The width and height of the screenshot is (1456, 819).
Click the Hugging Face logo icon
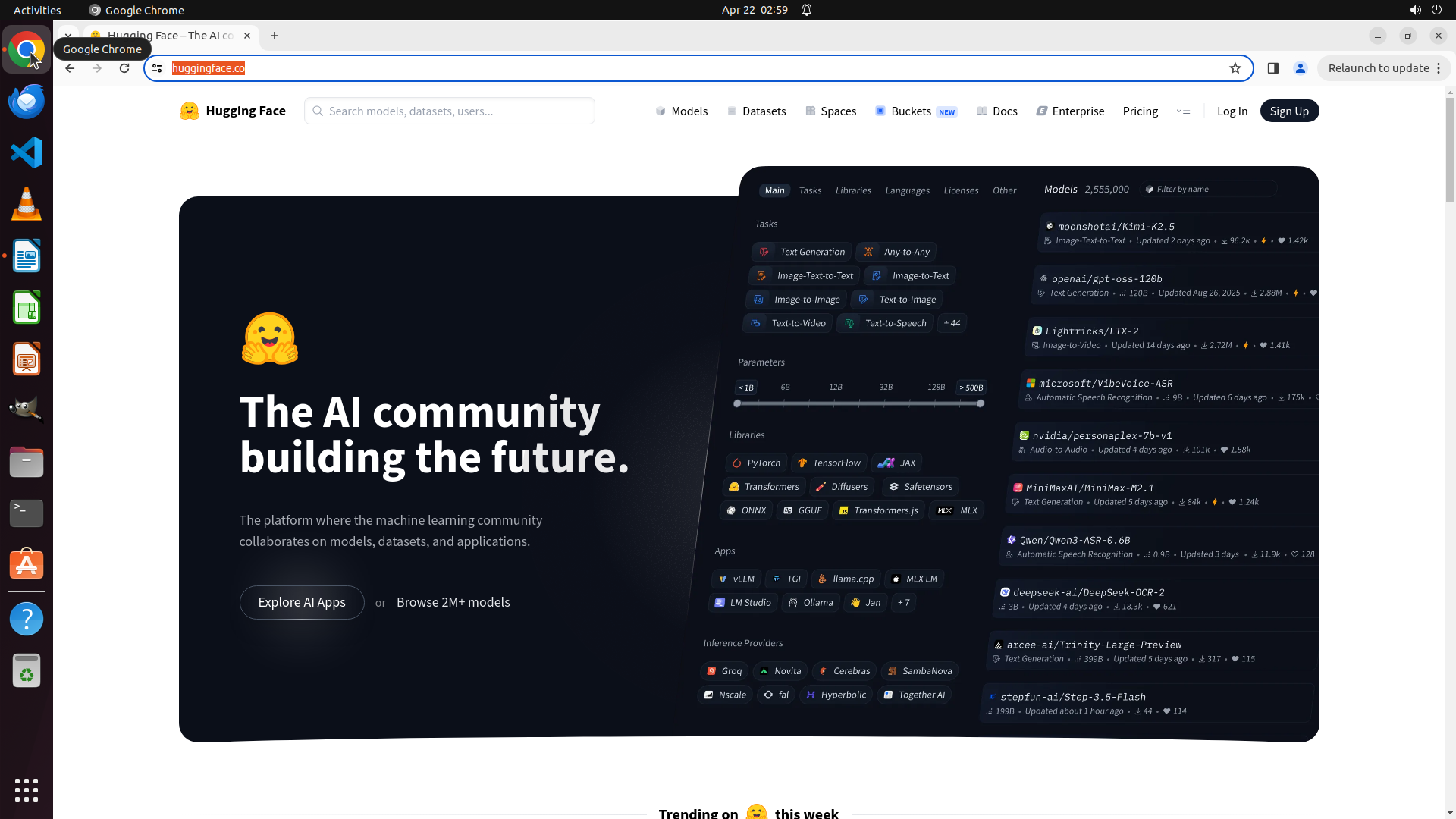[x=189, y=111]
